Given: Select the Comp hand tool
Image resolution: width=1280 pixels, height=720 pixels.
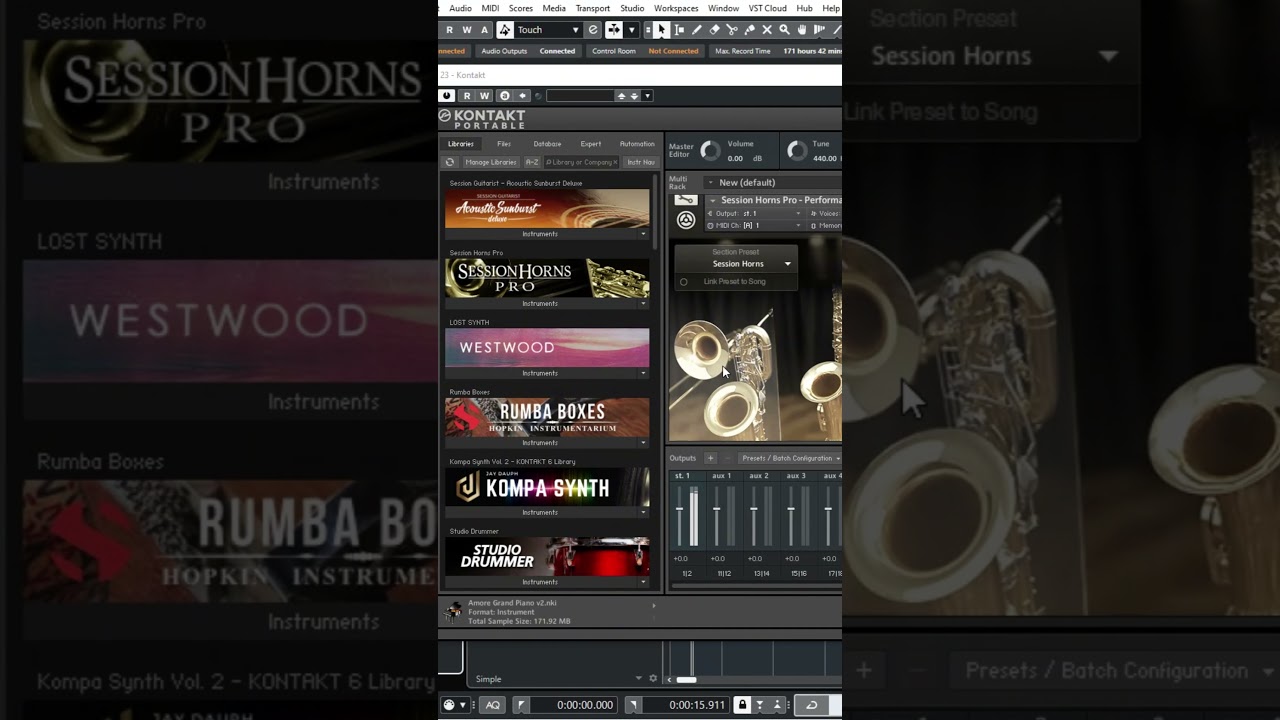Looking at the screenshot, I should [x=802, y=30].
